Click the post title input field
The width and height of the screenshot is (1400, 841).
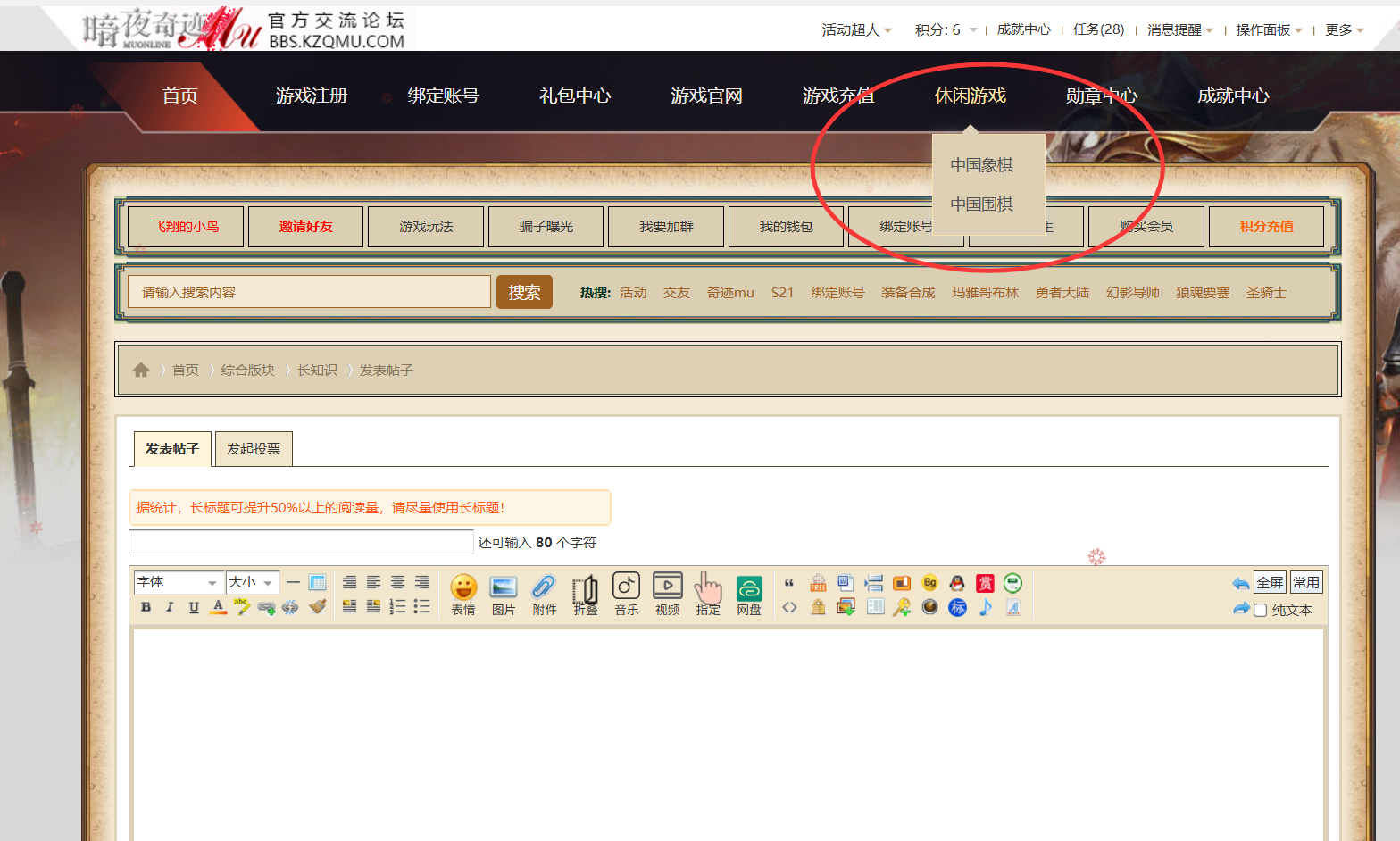301,542
